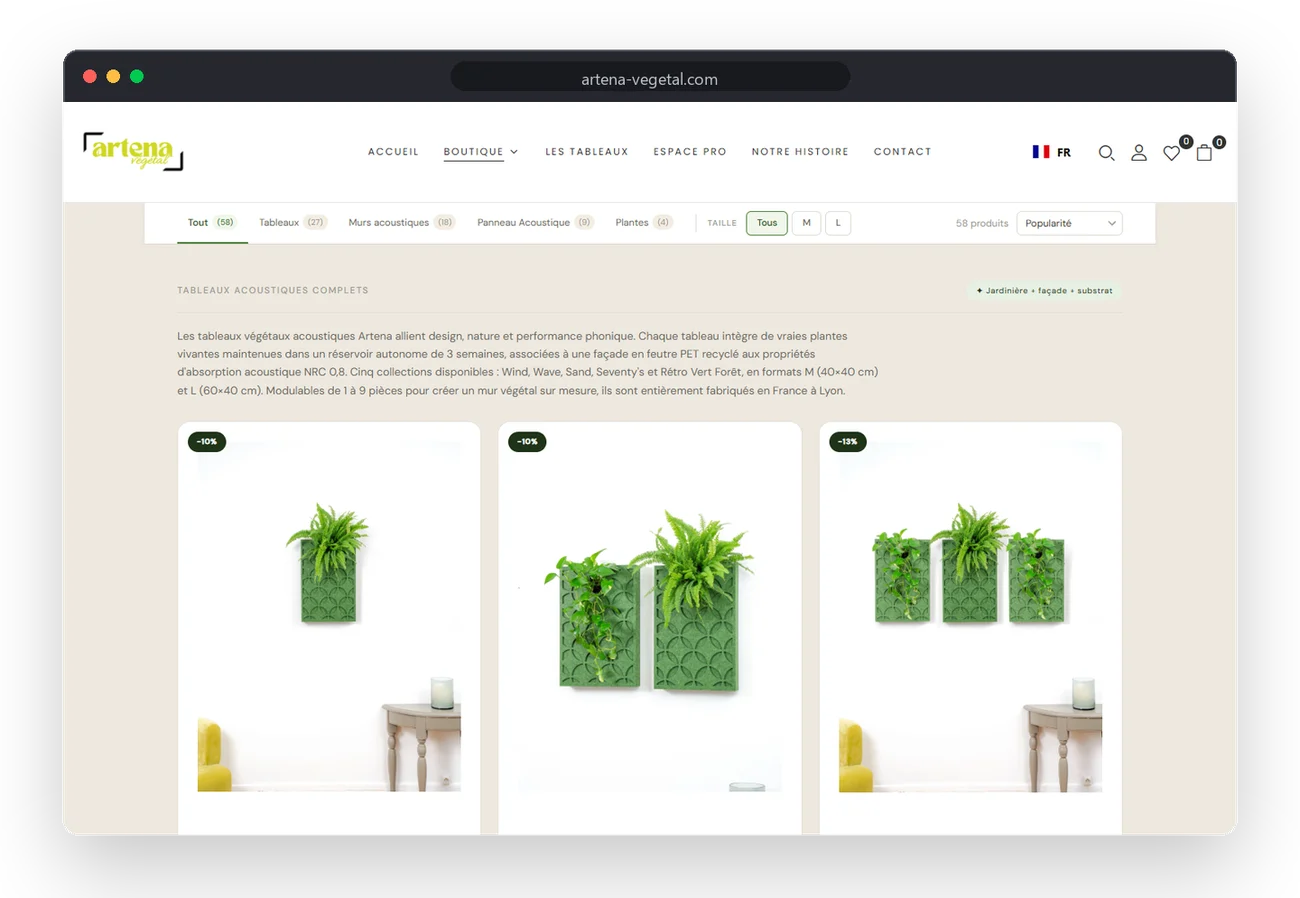Click the French flag language icon
This screenshot has width=1300, height=898.
1041,152
